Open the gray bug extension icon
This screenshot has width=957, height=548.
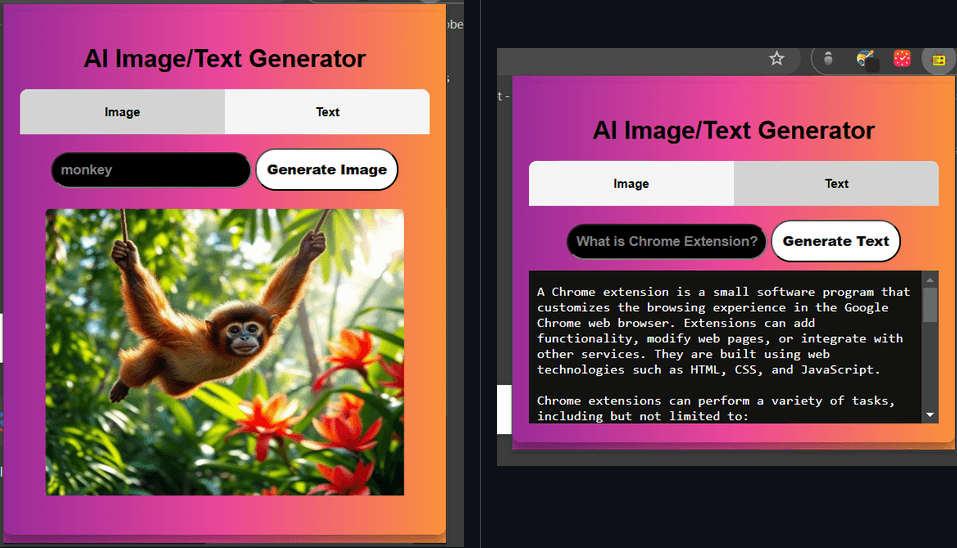(x=828, y=59)
